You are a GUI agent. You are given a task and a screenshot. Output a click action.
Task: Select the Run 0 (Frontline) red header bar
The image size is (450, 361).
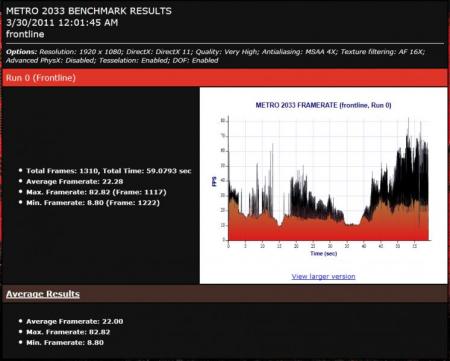225,78
